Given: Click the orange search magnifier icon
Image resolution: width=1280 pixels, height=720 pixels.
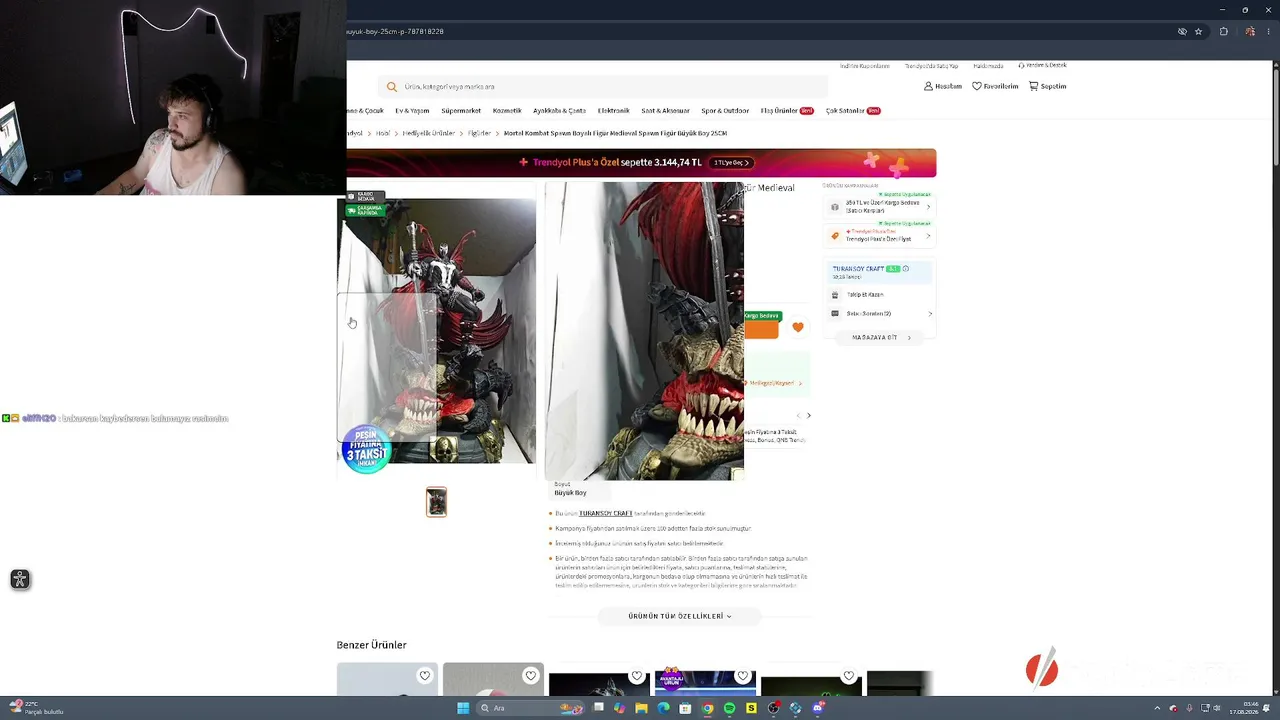Looking at the screenshot, I should click(x=392, y=87).
